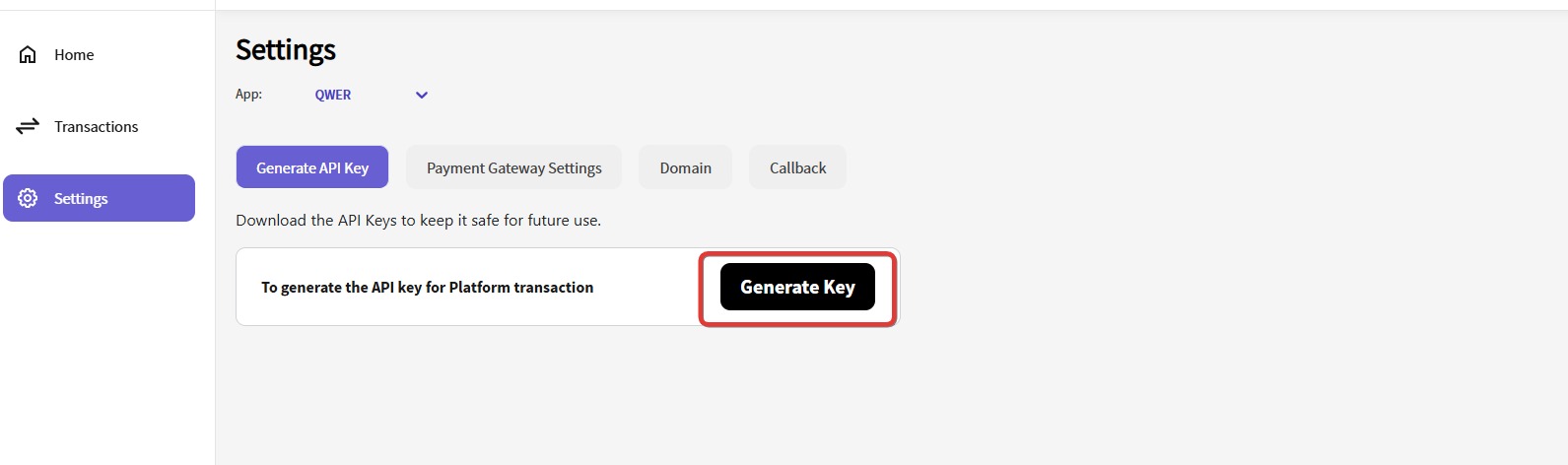The width and height of the screenshot is (1568, 465).
Task: Click the empty sidebar area below Settings
Action: [x=106, y=345]
